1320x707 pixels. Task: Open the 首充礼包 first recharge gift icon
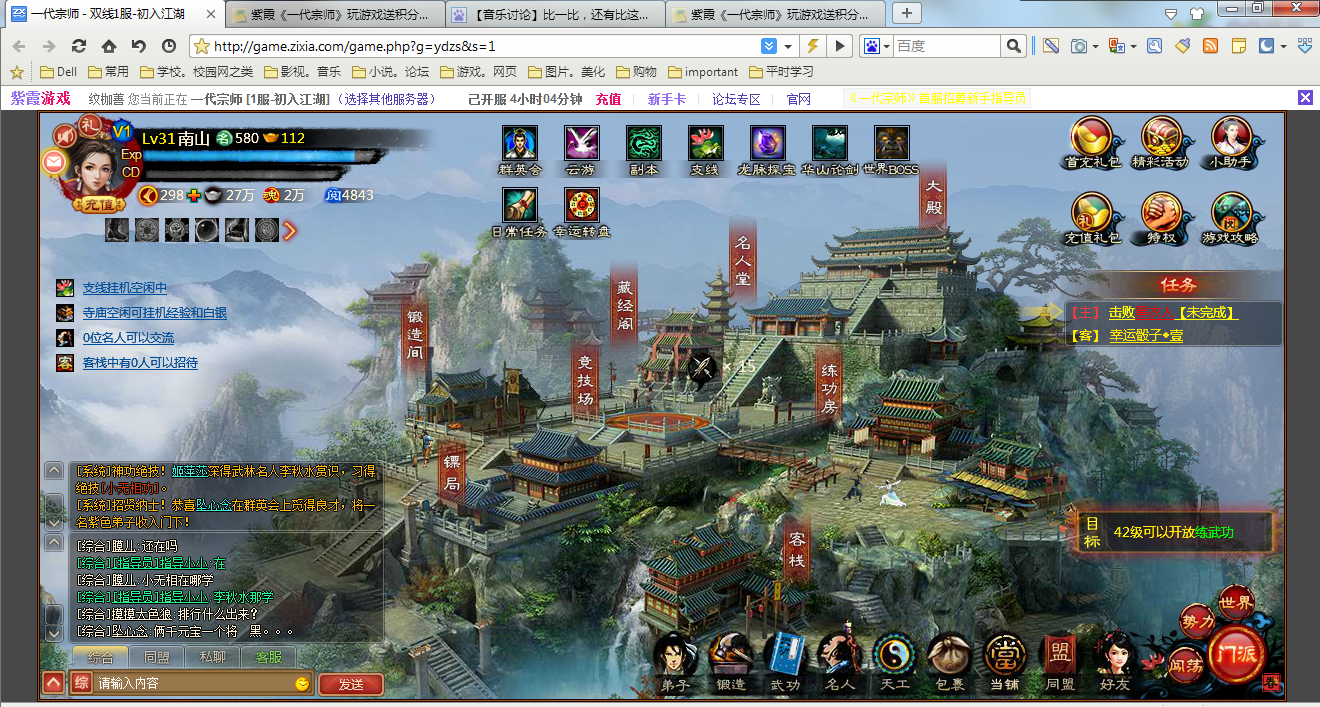point(1093,142)
